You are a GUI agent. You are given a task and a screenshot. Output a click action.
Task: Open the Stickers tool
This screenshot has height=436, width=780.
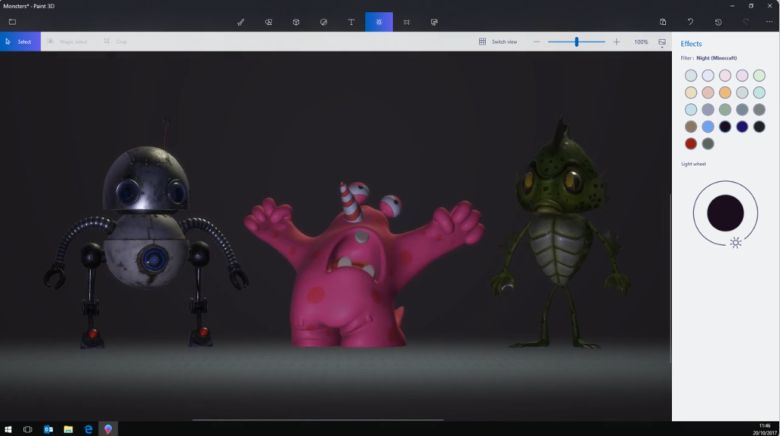(x=324, y=21)
